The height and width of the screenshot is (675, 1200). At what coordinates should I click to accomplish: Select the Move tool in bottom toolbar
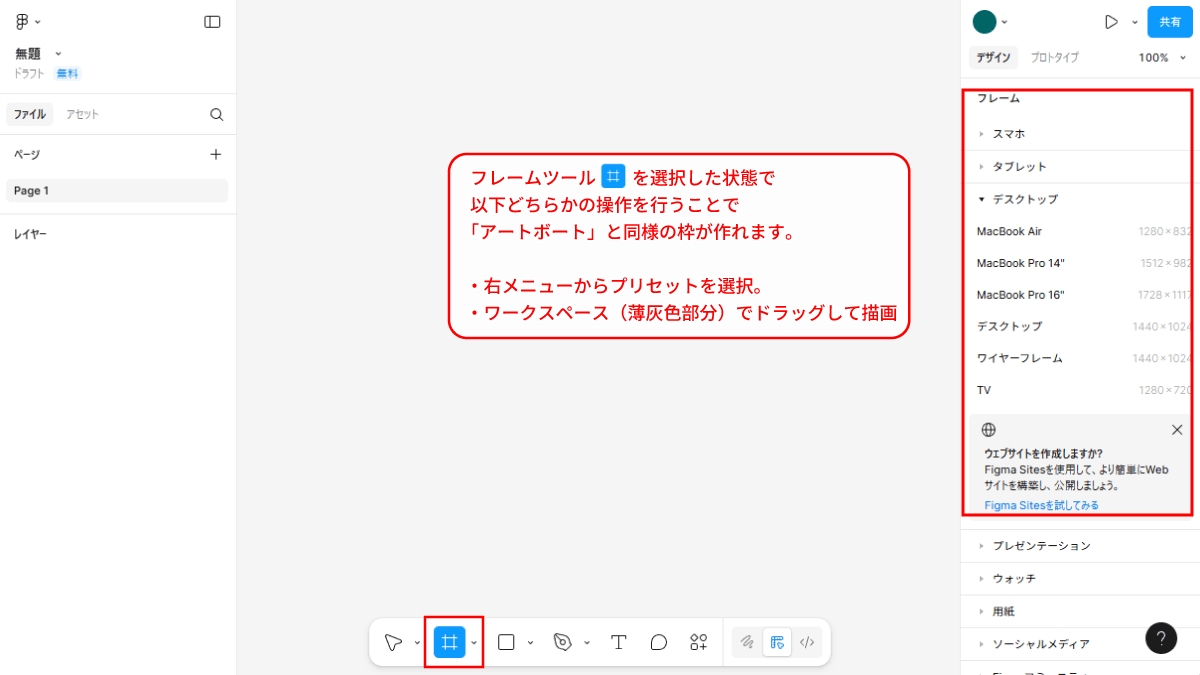(x=393, y=642)
